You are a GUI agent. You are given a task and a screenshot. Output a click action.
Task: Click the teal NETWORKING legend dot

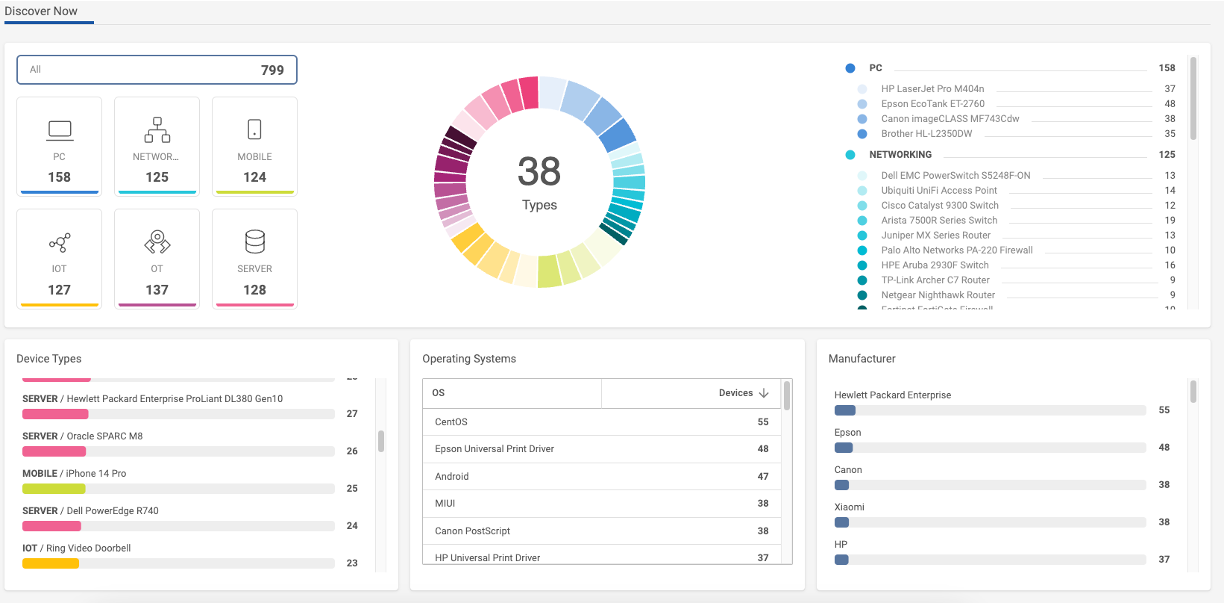tap(850, 155)
